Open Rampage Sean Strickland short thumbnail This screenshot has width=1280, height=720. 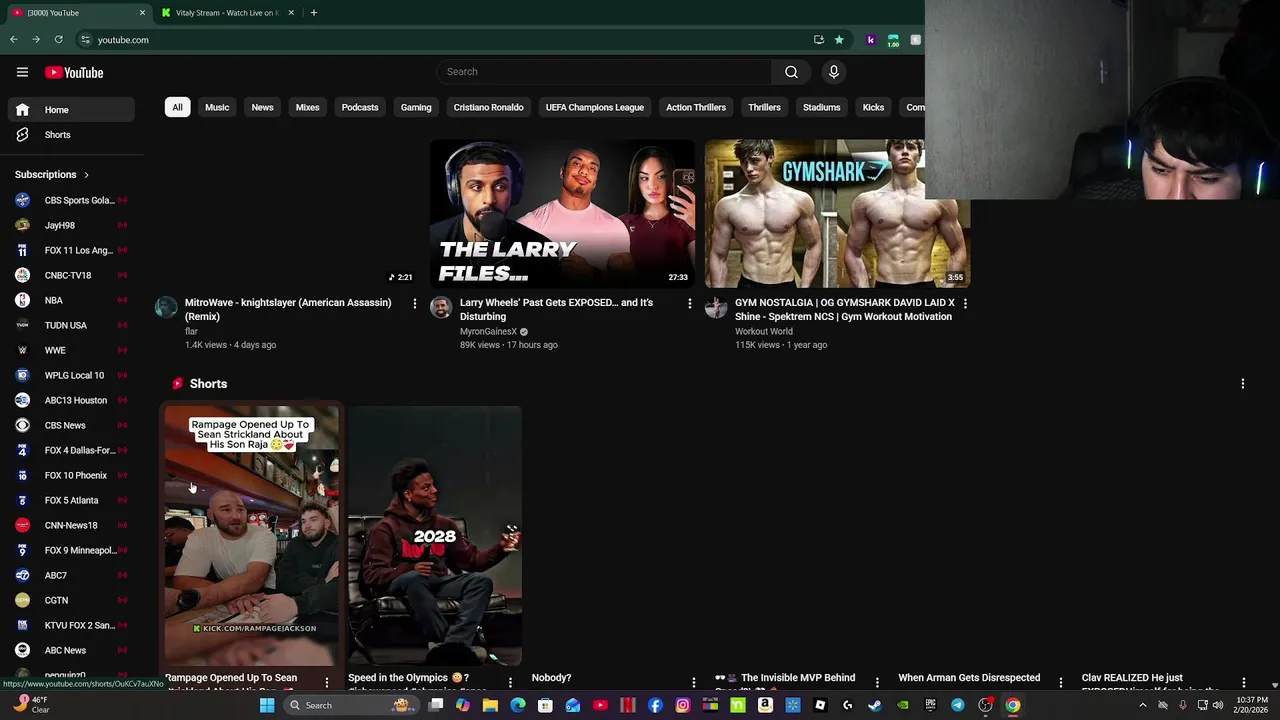point(252,535)
